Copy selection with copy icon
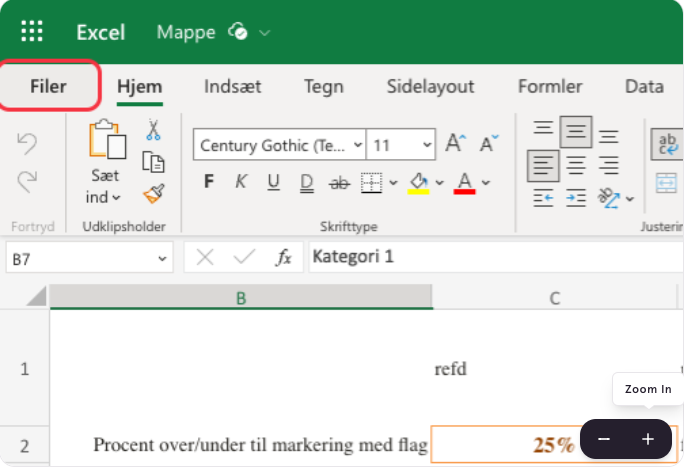The width and height of the screenshot is (684, 467). point(153,162)
